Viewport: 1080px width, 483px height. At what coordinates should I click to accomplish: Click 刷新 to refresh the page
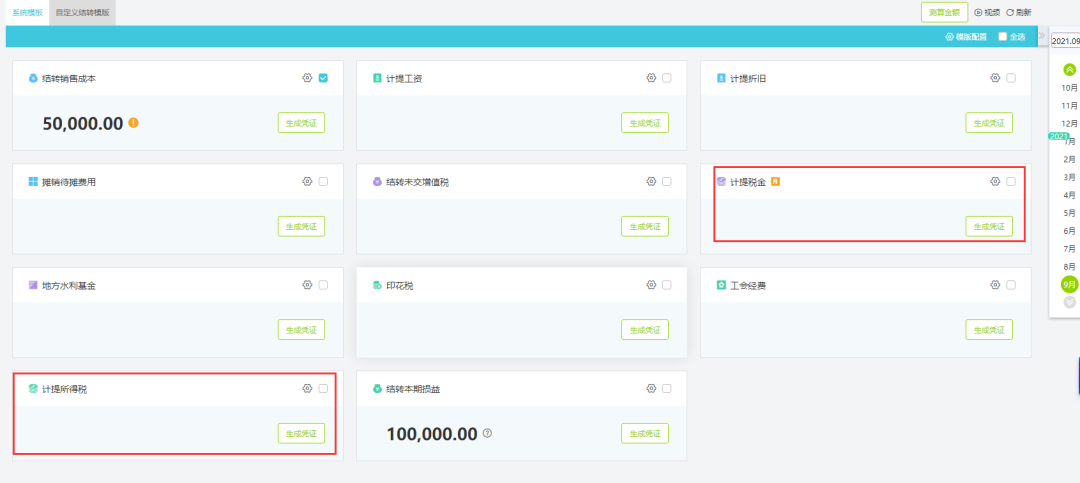[x=1019, y=12]
